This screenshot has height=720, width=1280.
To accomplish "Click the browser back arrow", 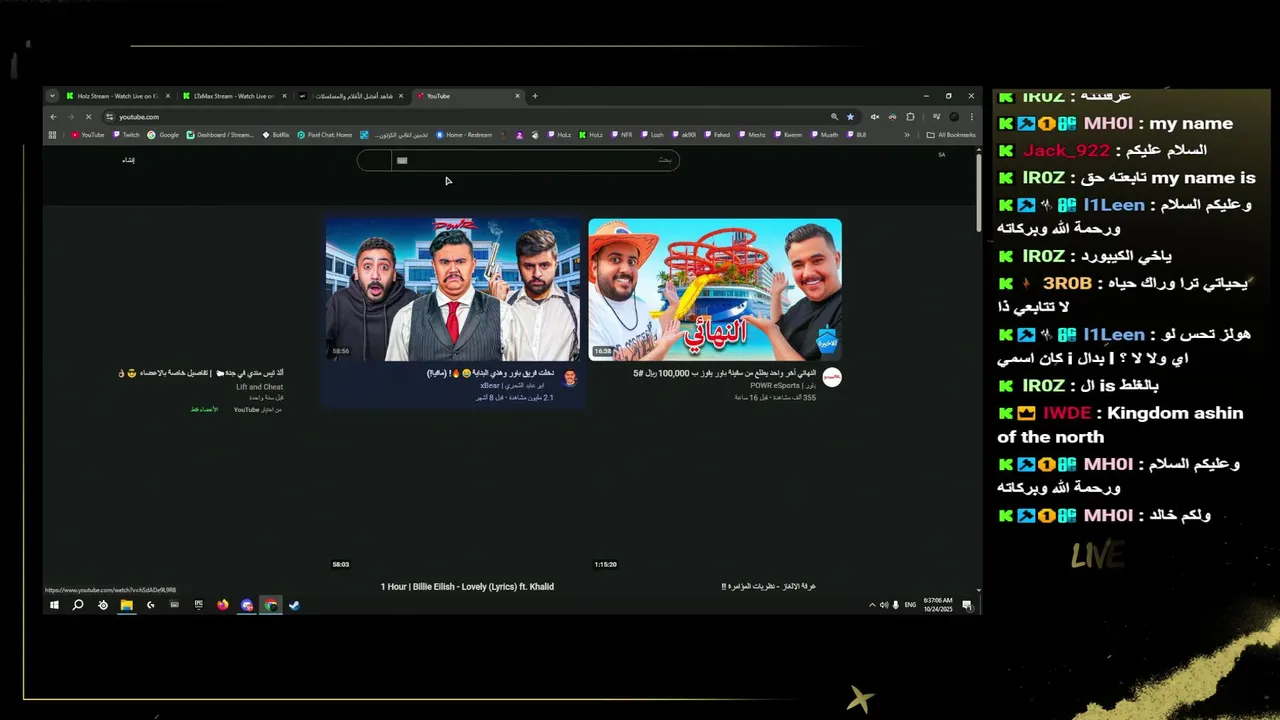I will click(x=54, y=117).
